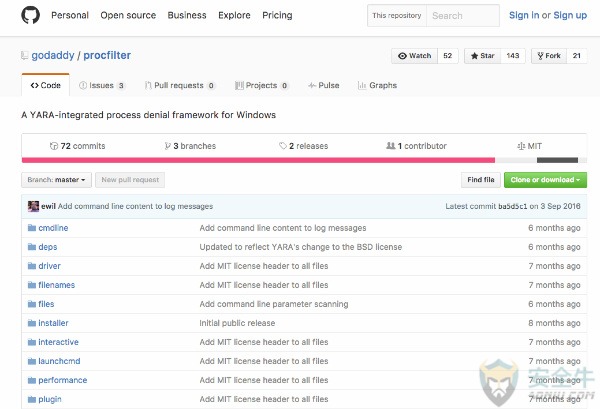Click the MIT license scale icon
This screenshot has height=409, width=600.
(521, 146)
